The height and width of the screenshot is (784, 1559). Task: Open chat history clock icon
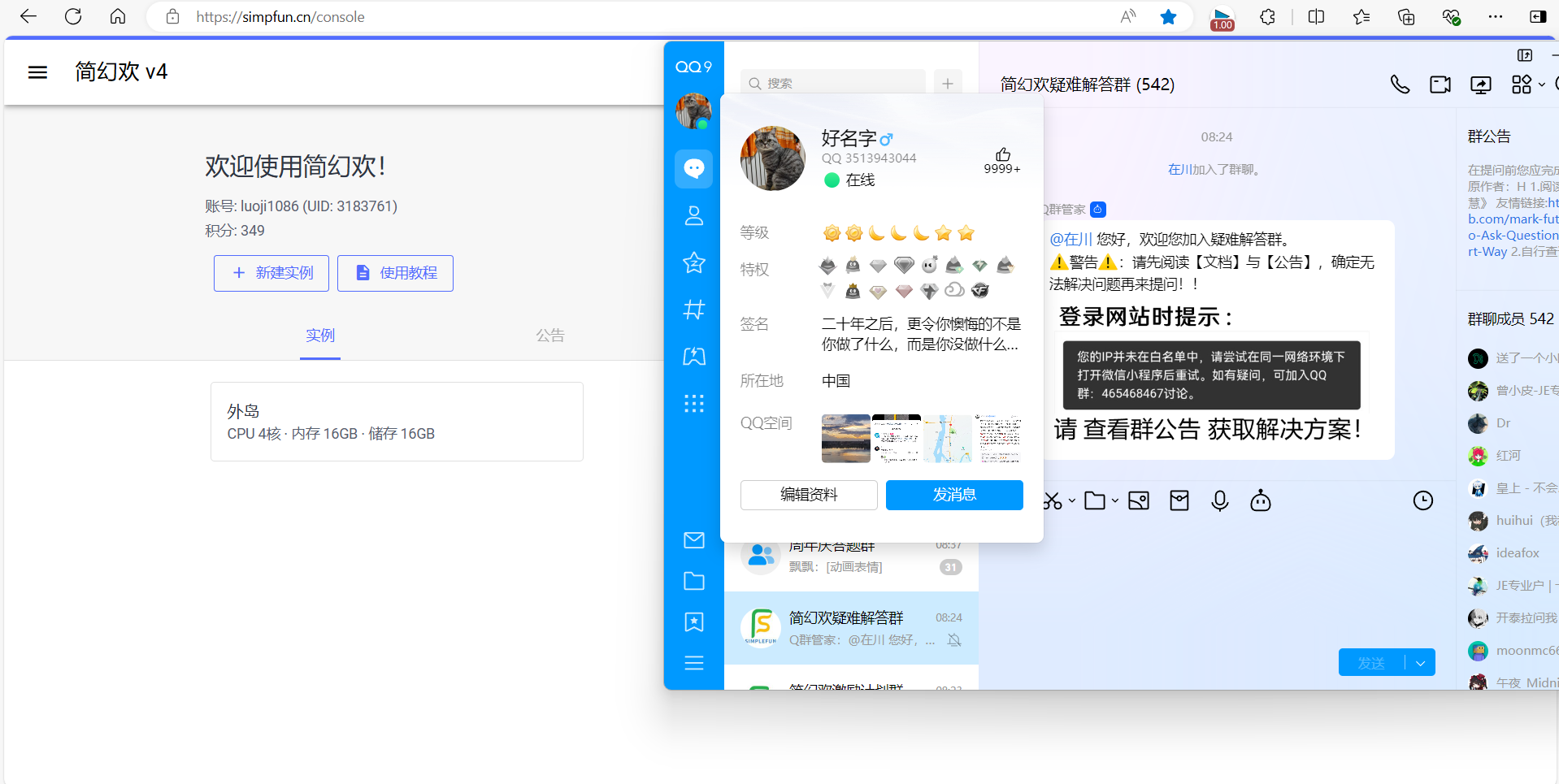click(1423, 501)
